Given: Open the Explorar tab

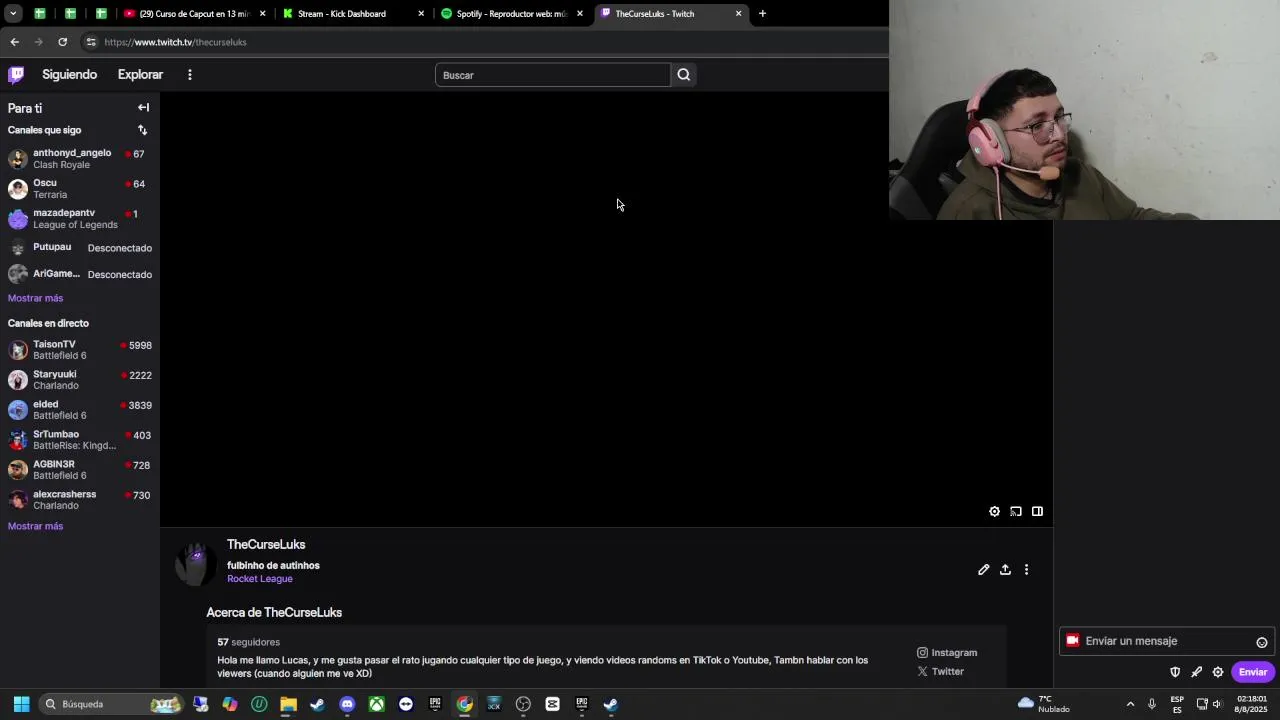Looking at the screenshot, I should click(140, 74).
